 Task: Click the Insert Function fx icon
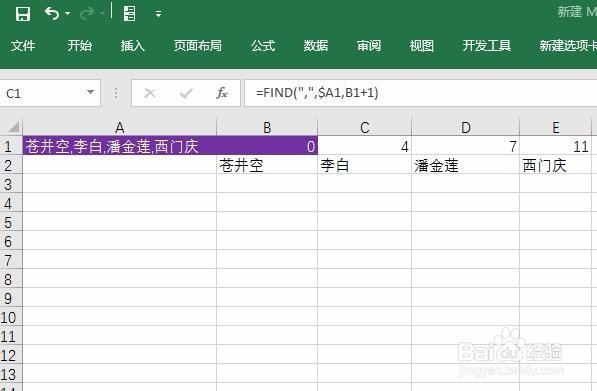click(222, 93)
